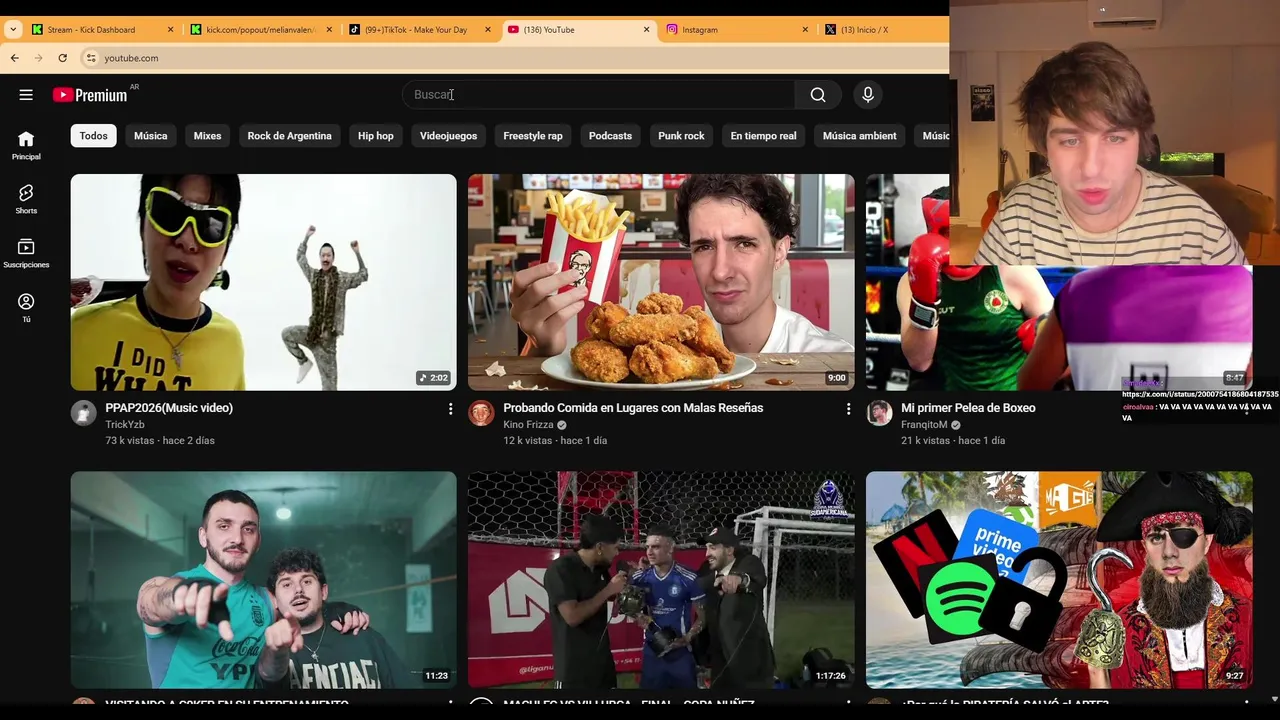Select the Hip hop filter chip
Screen dimensions: 1280x720
pyautogui.click(x=376, y=136)
